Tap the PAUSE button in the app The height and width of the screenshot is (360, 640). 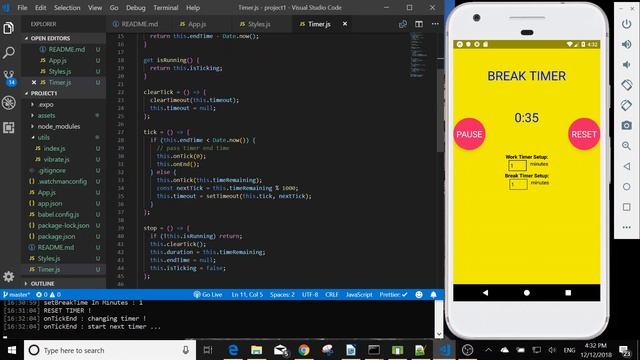[469, 134]
